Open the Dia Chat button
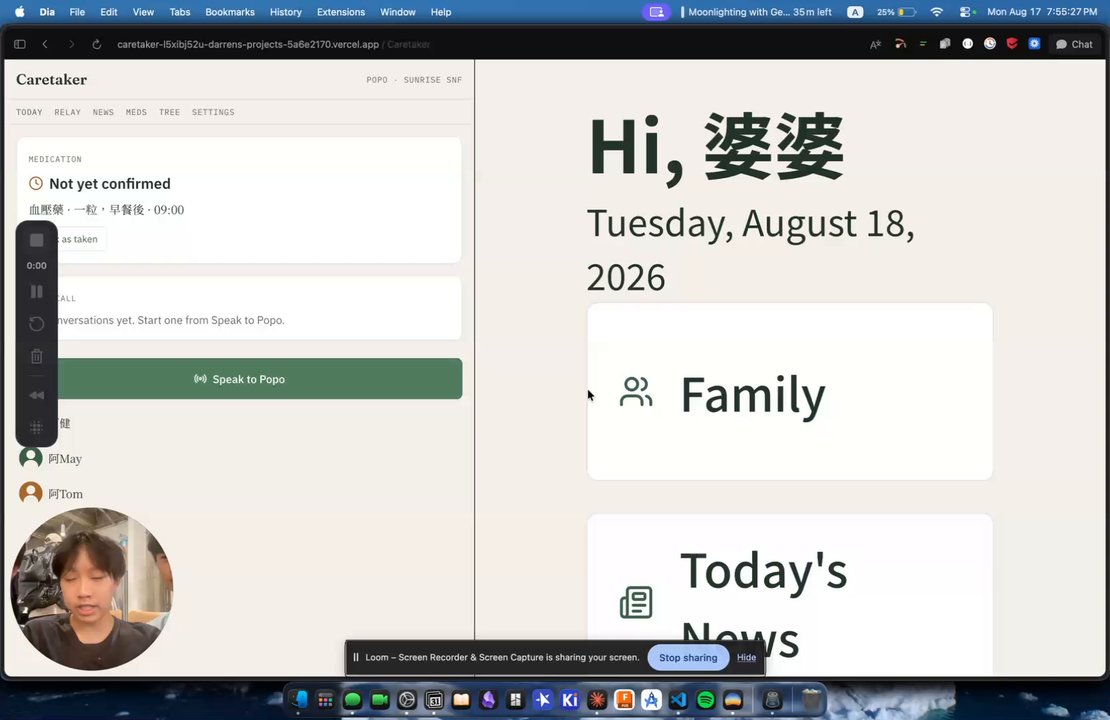 (1074, 44)
